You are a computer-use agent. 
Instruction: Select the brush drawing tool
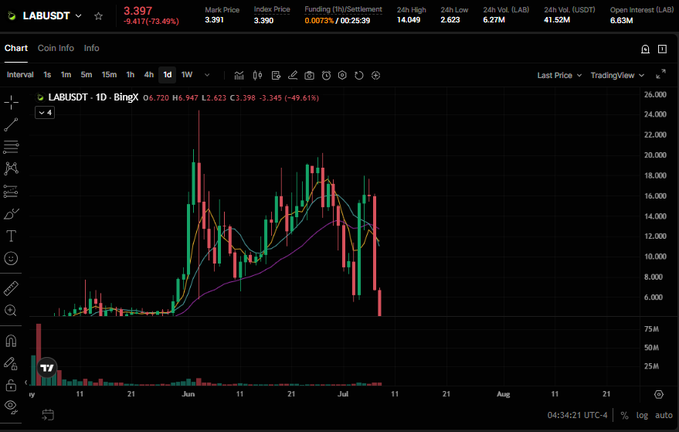click(11, 214)
